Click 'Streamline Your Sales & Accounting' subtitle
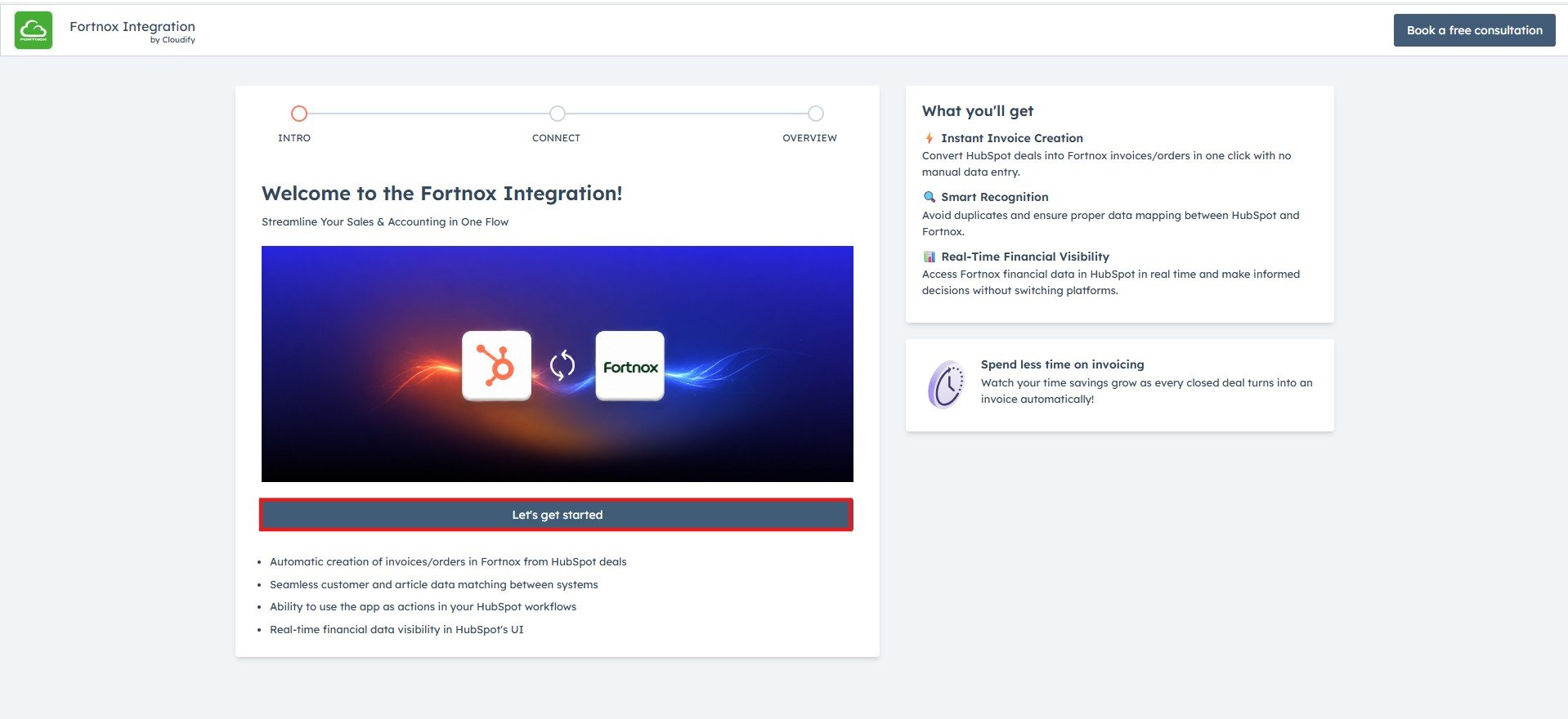 click(x=385, y=221)
